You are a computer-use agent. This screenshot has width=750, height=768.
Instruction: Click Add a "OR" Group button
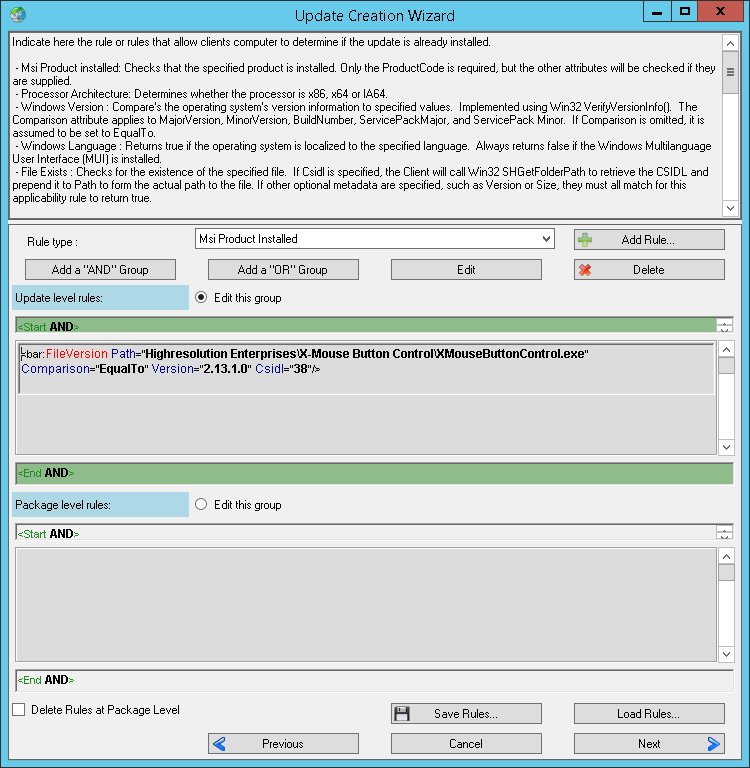coord(283,270)
